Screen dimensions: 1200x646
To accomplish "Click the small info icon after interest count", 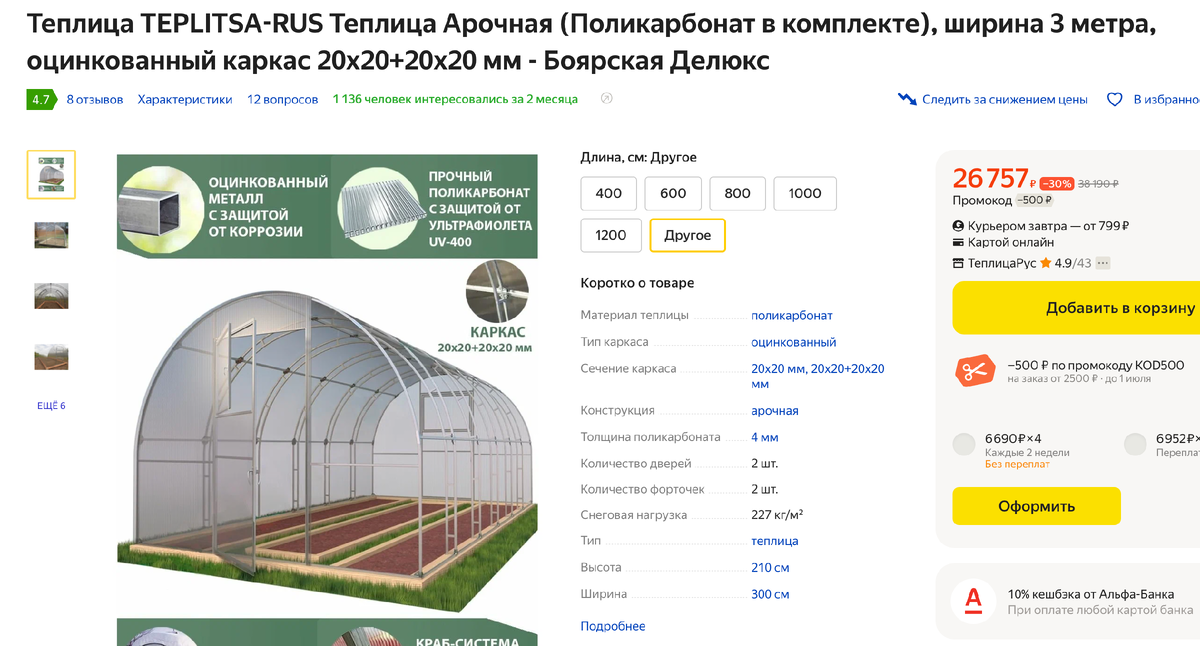I will click(x=606, y=99).
